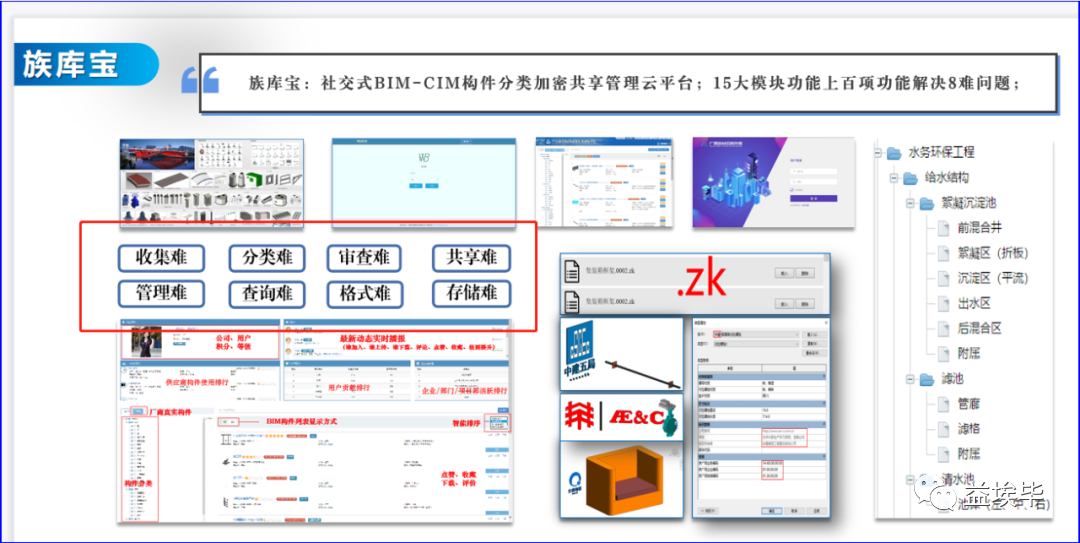Screen dimensions: 1080x543
Task: Click the 滤池 folder icon
Action: pyautogui.click(x=927, y=378)
